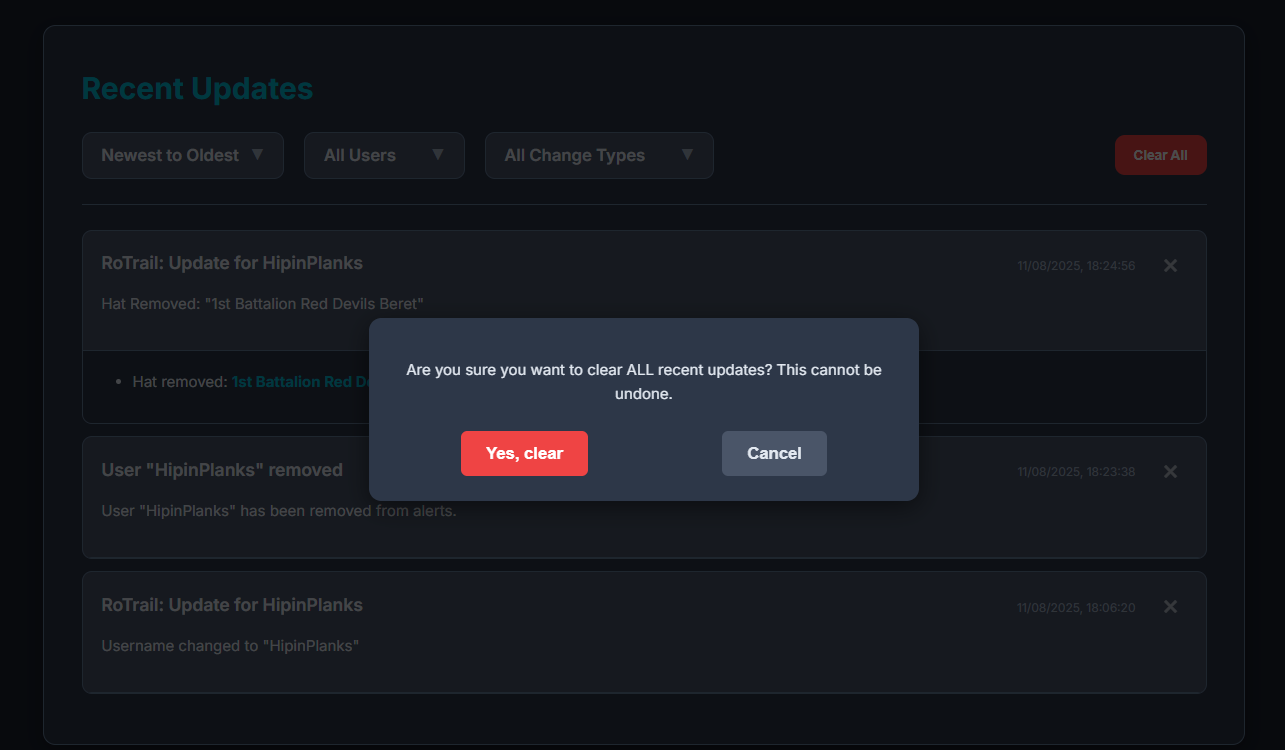The image size is (1285, 750).
Task: Open the "All Change Types" dropdown
Action: [598, 155]
